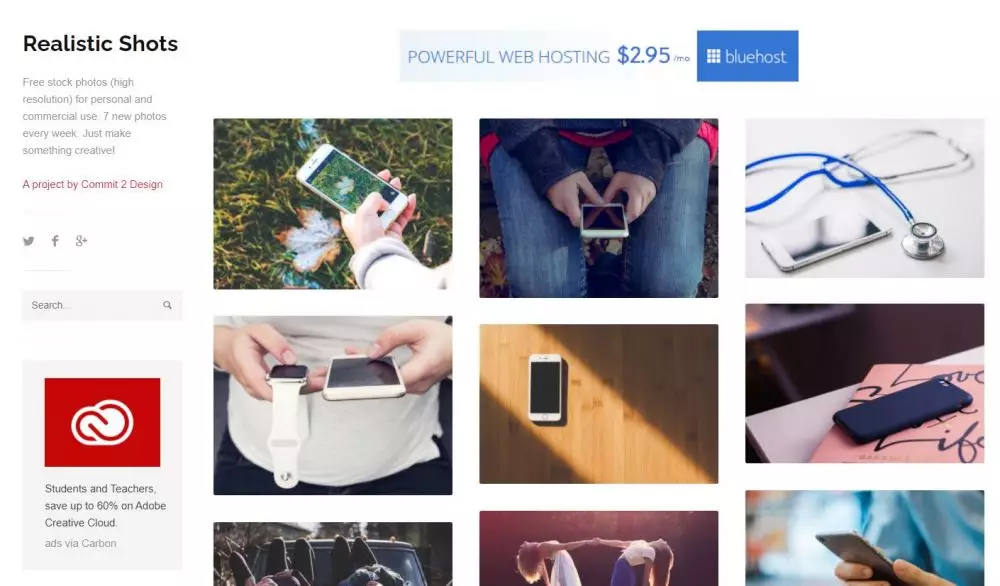Open the jeans and phone photo

coord(598,208)
